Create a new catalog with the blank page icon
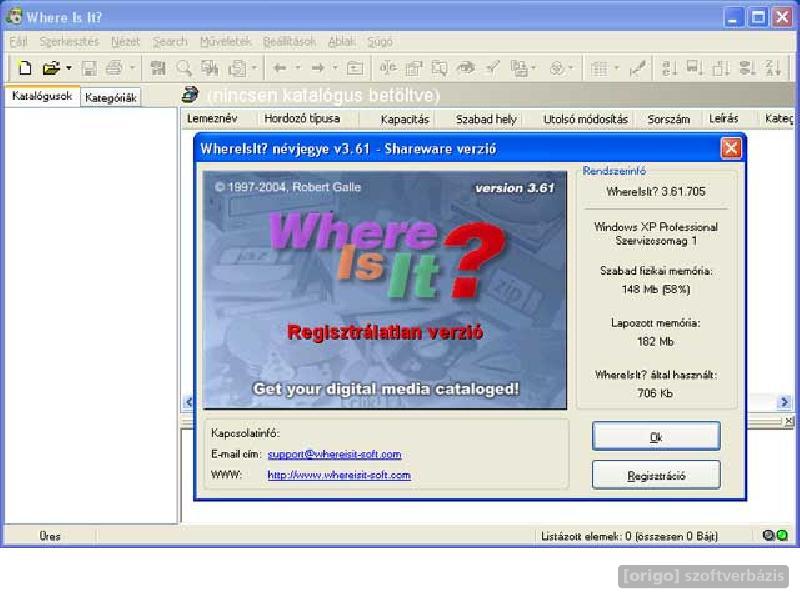Viewport: 800px width, 600px height. coord(24,67)
